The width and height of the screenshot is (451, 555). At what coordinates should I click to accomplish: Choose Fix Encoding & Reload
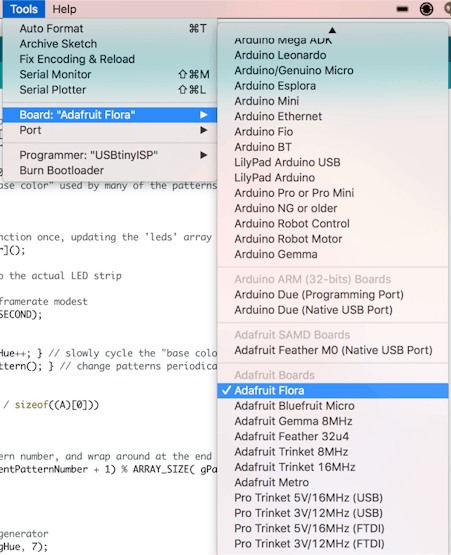pyautogui.click(x=110, y=59)
